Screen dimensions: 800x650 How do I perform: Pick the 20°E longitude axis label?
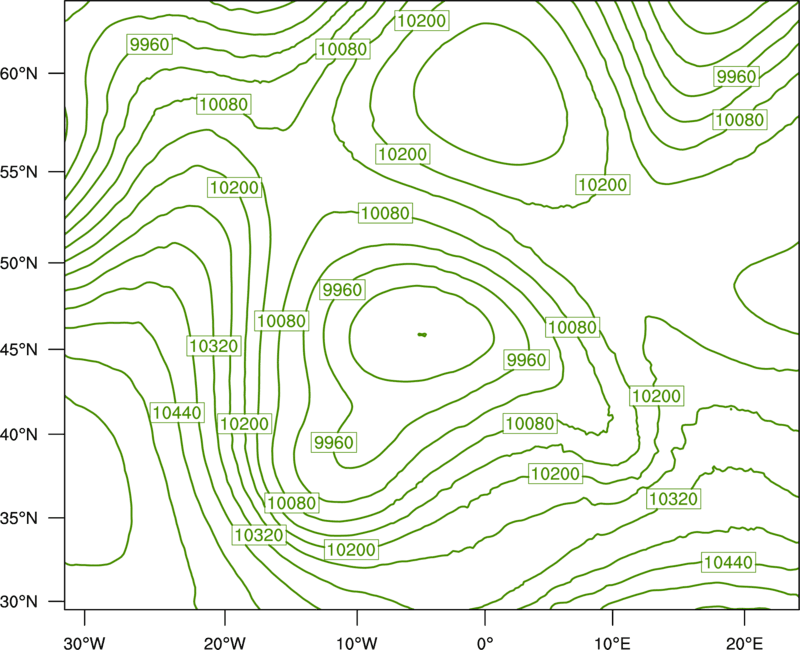click(x=744, y=642)
